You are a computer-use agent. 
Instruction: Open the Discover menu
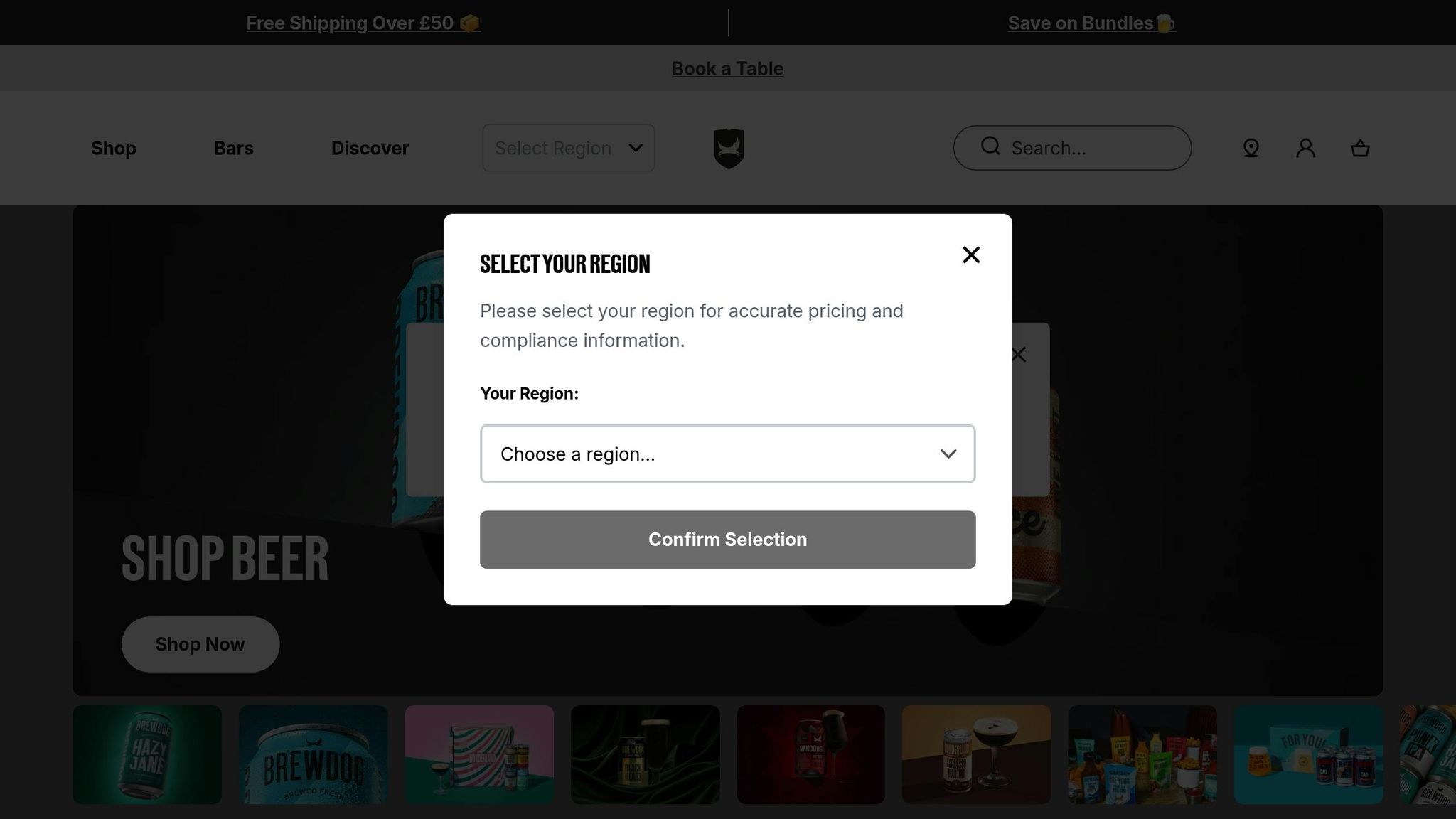click(x=370, y=148)
